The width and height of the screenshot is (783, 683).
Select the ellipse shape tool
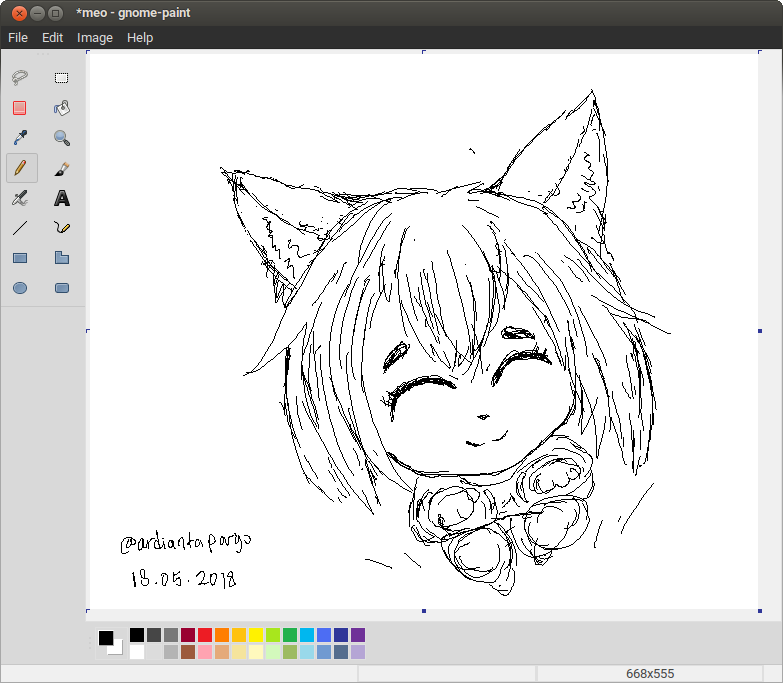[20, 288]
